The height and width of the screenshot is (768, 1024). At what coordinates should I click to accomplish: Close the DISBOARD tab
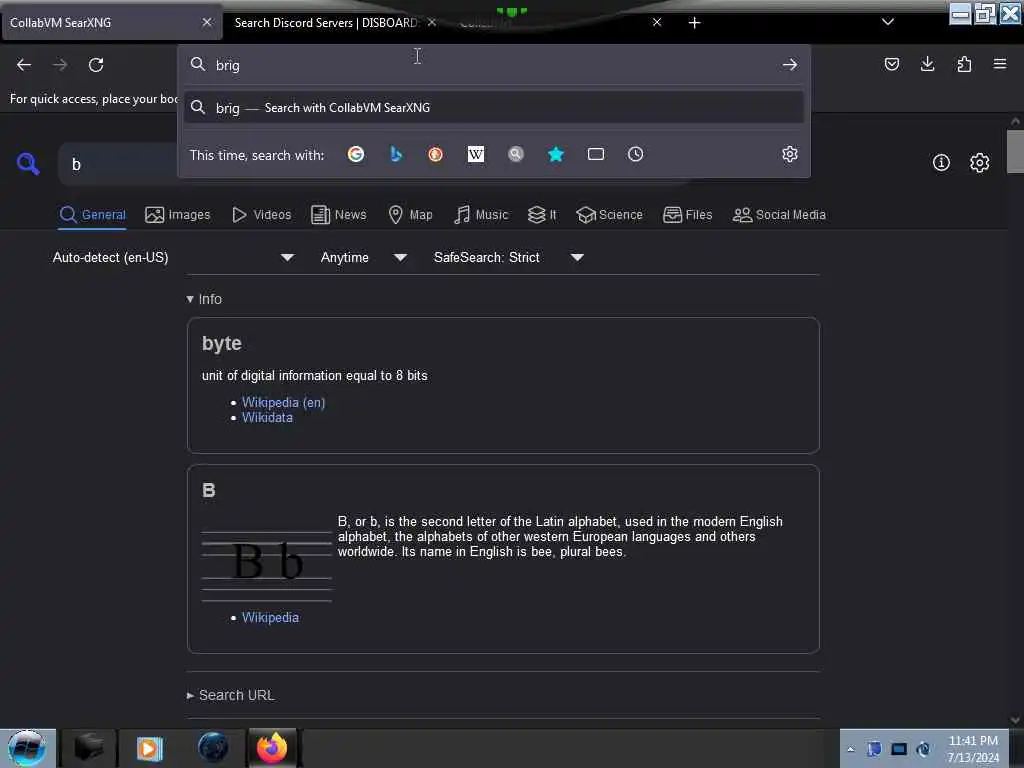[x=432, y=22]
